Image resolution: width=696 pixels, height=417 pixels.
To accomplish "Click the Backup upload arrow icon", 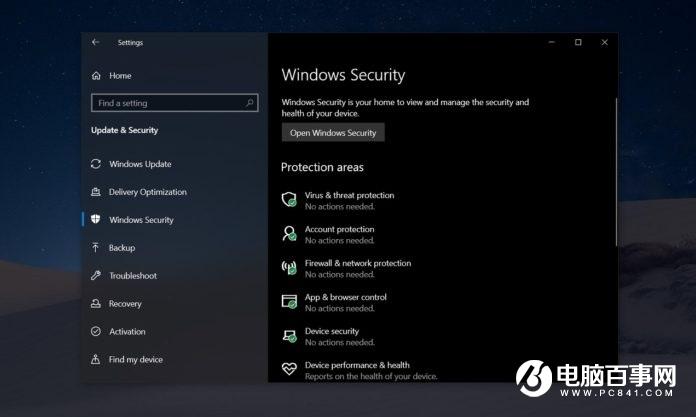I will click(x=95, y=247).
